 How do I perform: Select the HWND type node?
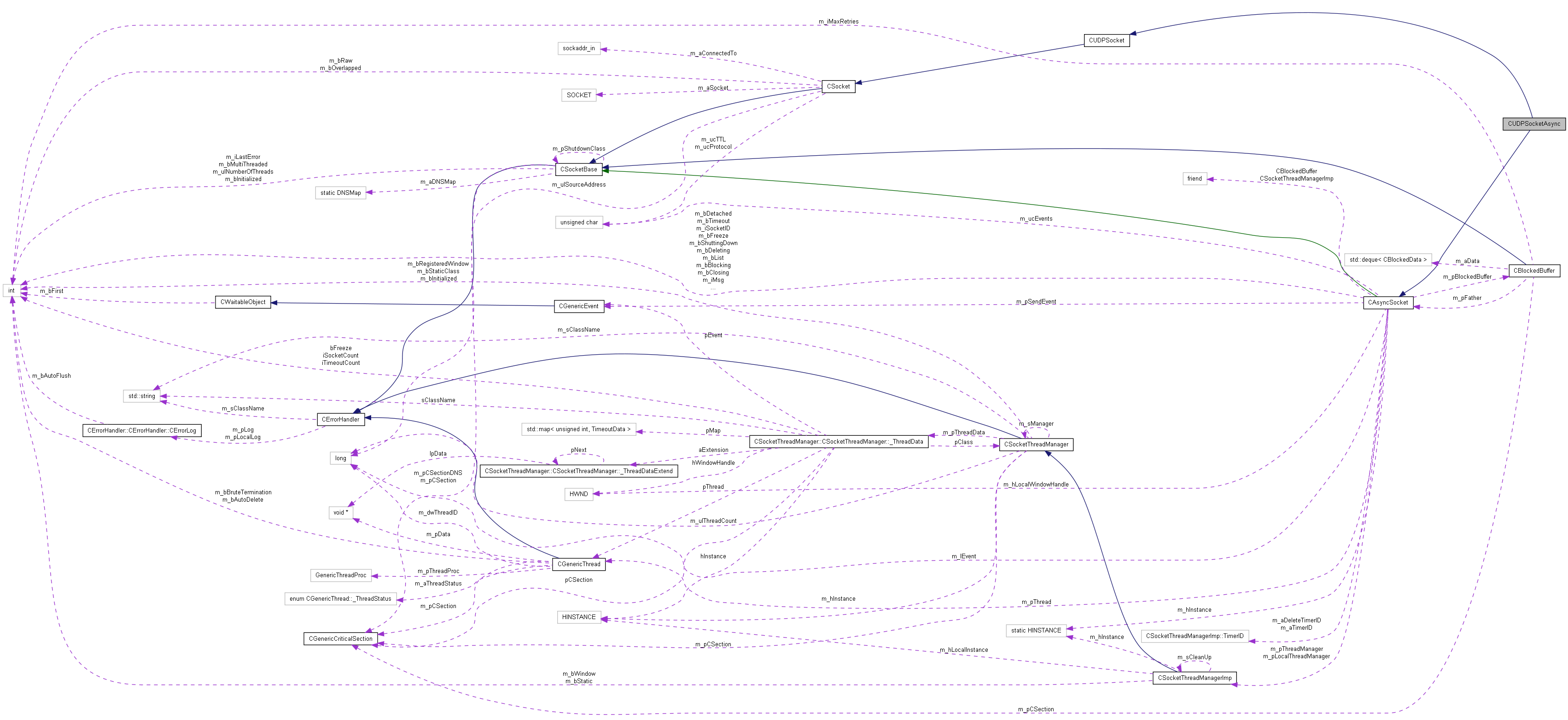point(578,494)
